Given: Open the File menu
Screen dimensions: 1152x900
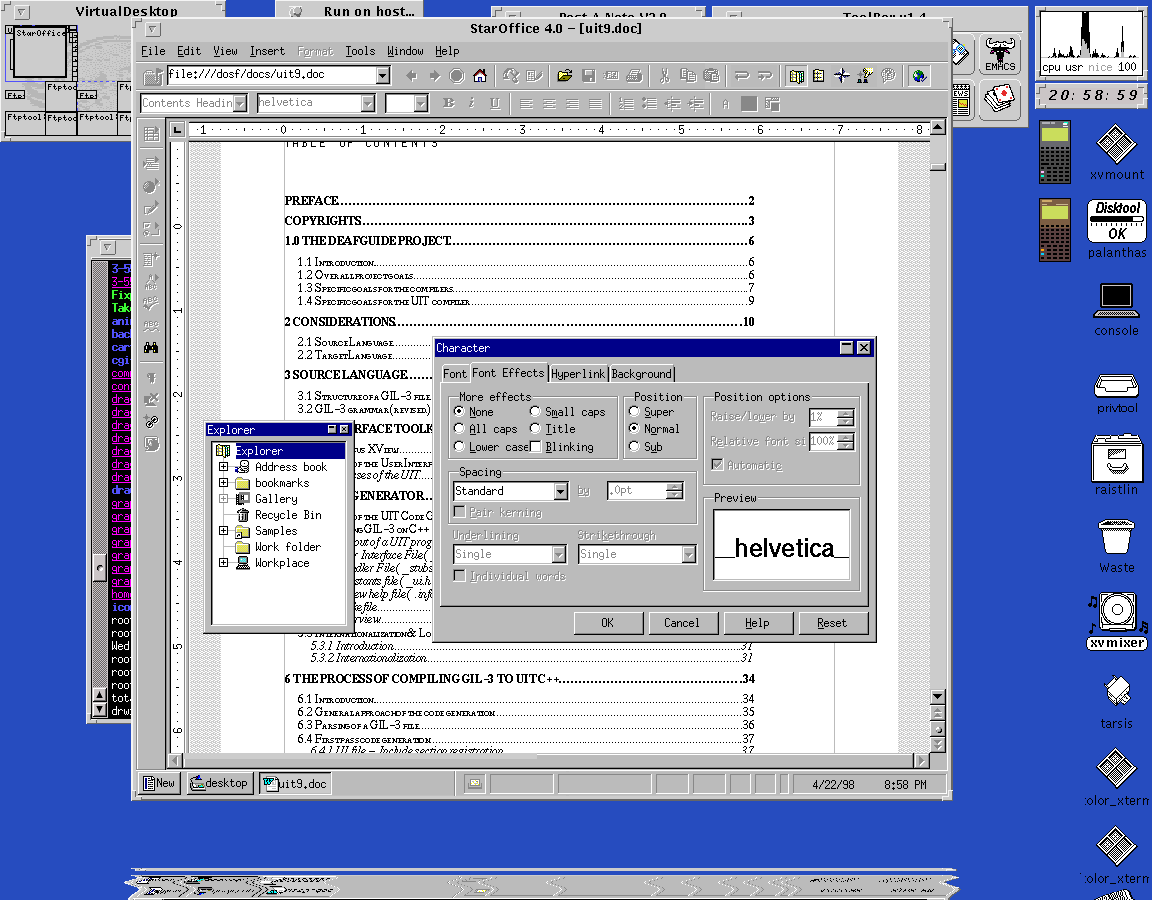Looking at the screenshot, I should (x=153, y=51).
